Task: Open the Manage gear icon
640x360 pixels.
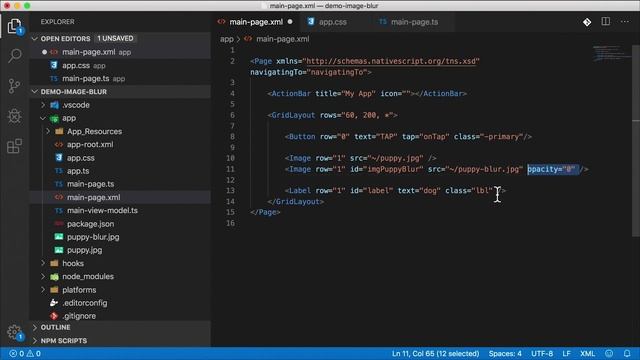Action: pyautogui.click(x=15, y=332)
